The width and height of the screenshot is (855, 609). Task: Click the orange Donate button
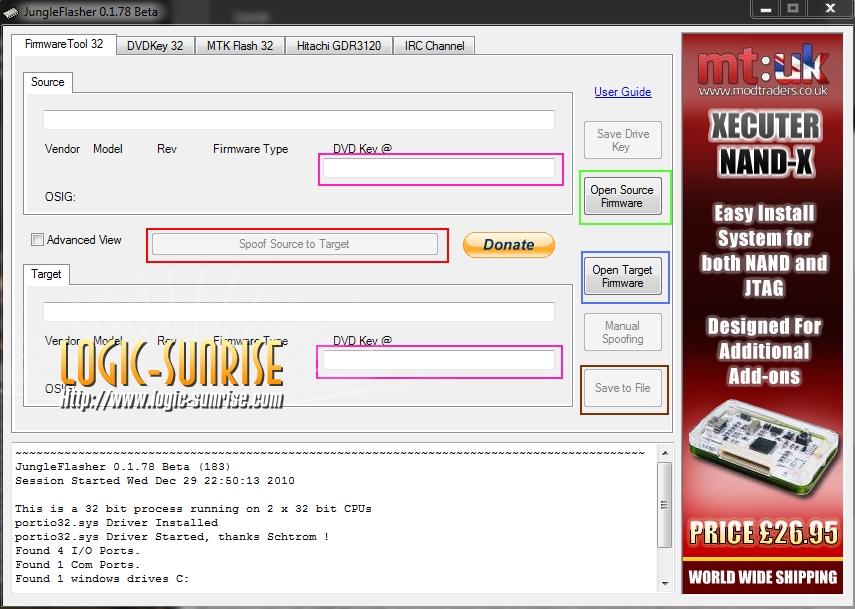509,244
